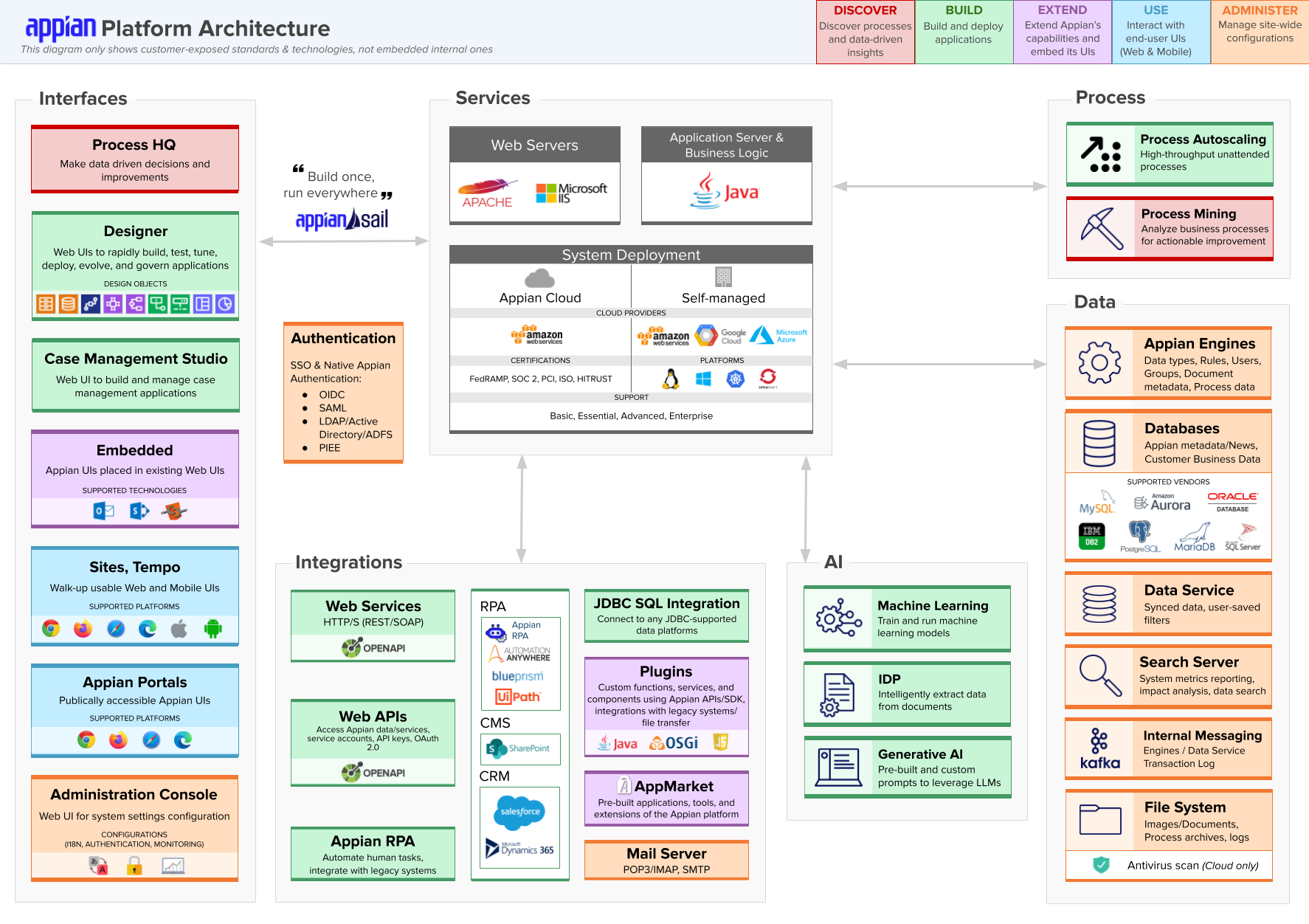Viewport: 1309px width, 924px height.
Task: Click the OpenShift platform icon
Action: (767, 379)
